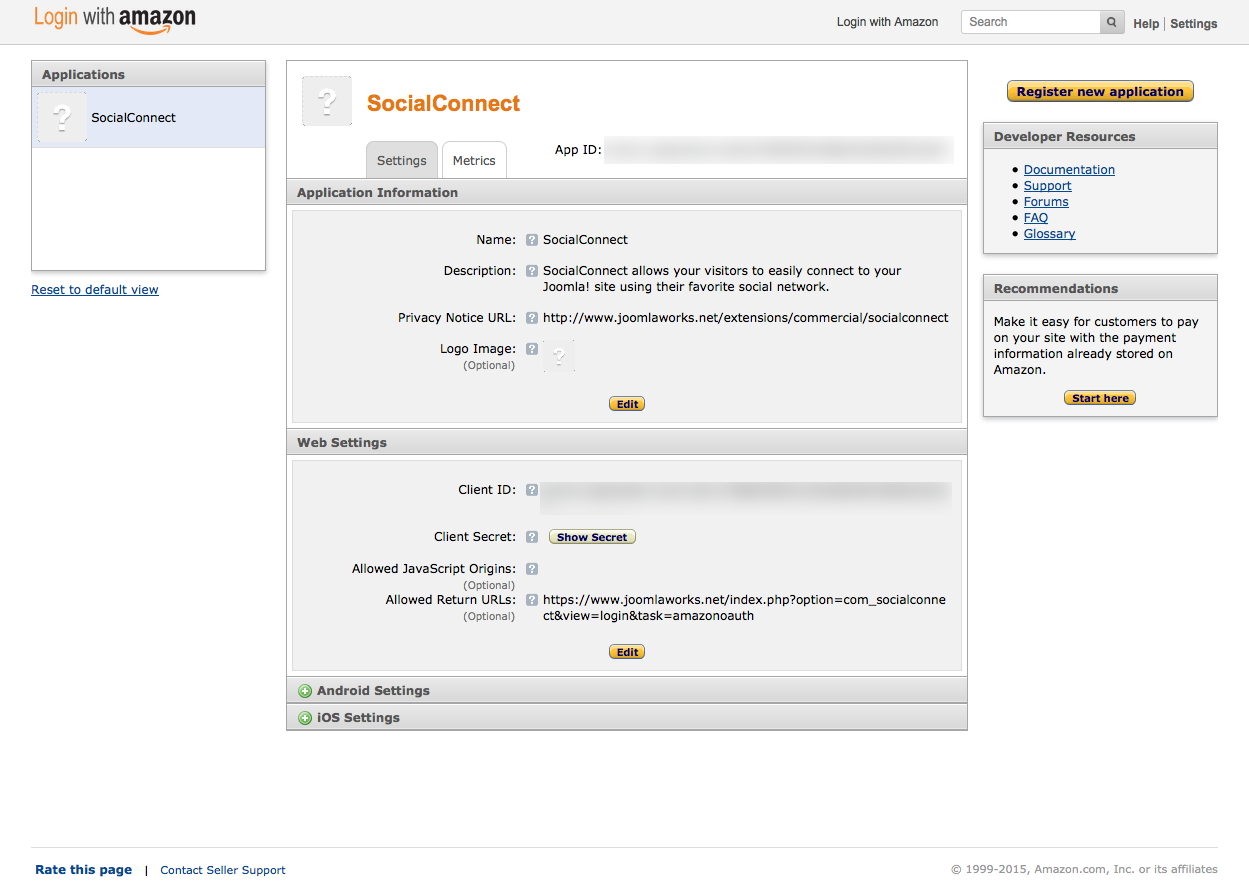
Task: Click help icon beside Allowed Return URLs
Action: point(532,600)
